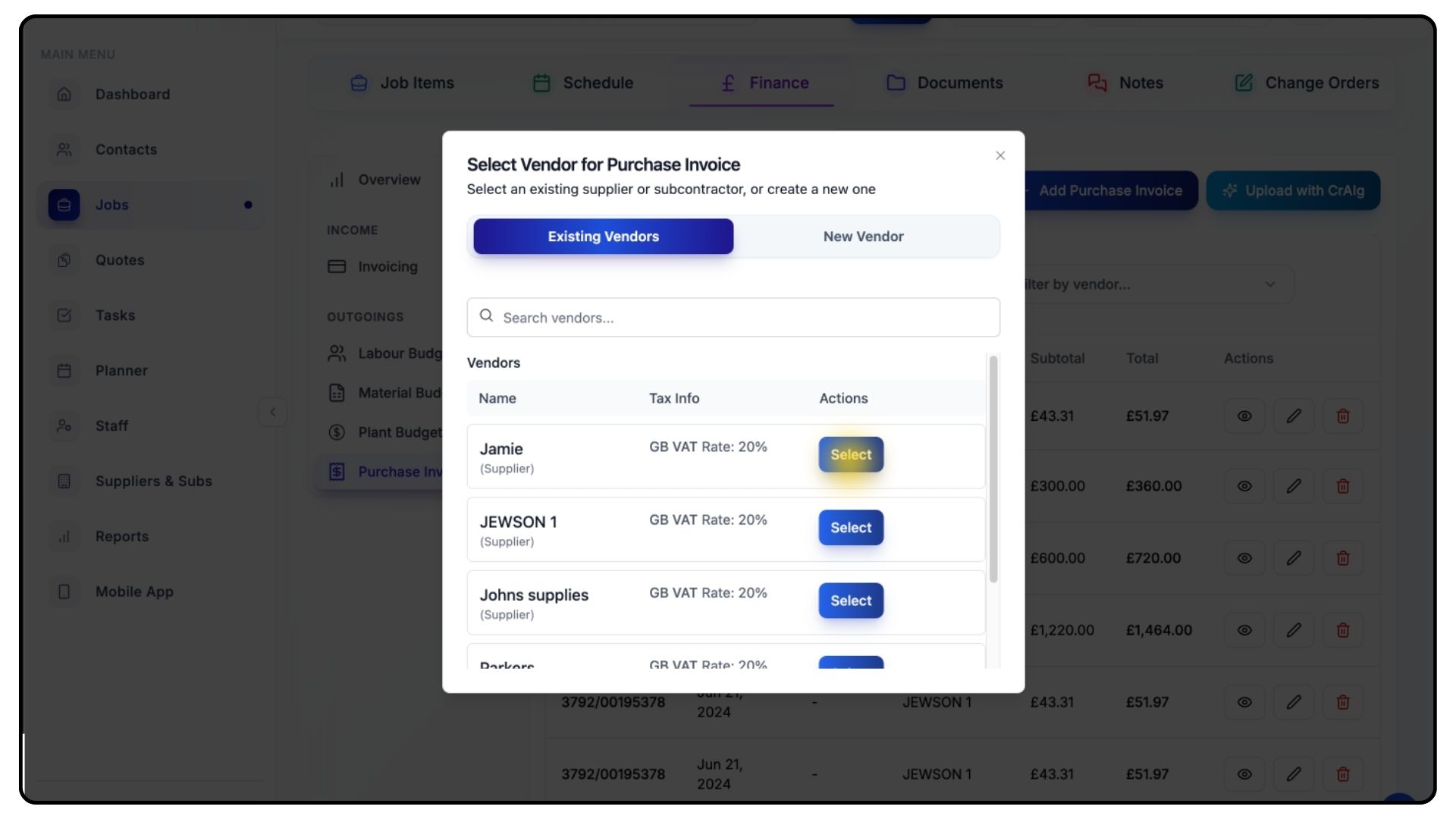Click the Quotes icon in main menu
The width and height of the screenshot is (1456, 819).
(x=64, y=260)
